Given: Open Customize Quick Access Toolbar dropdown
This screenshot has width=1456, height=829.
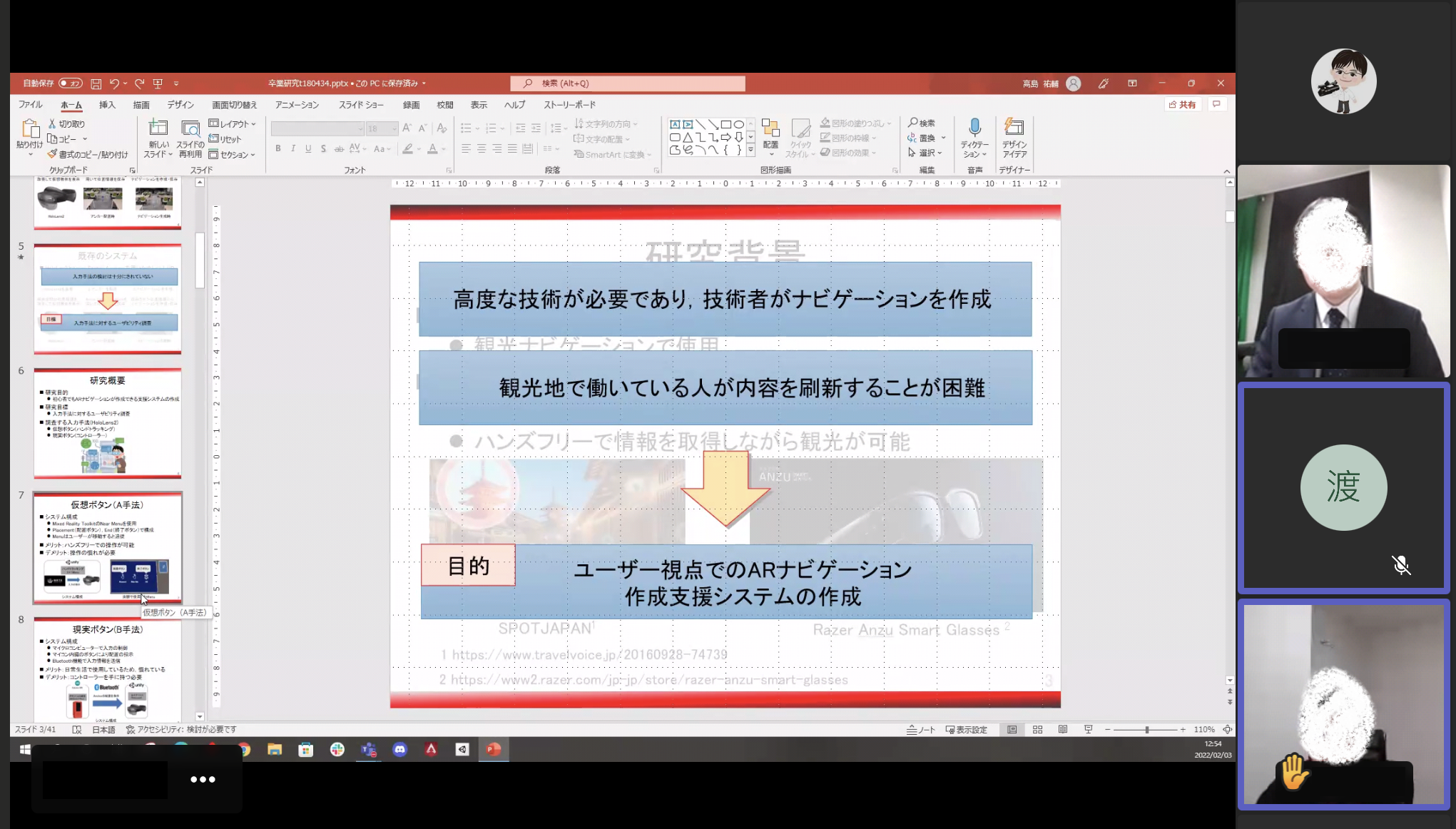Looking at the screenshot, I should 176,83.
